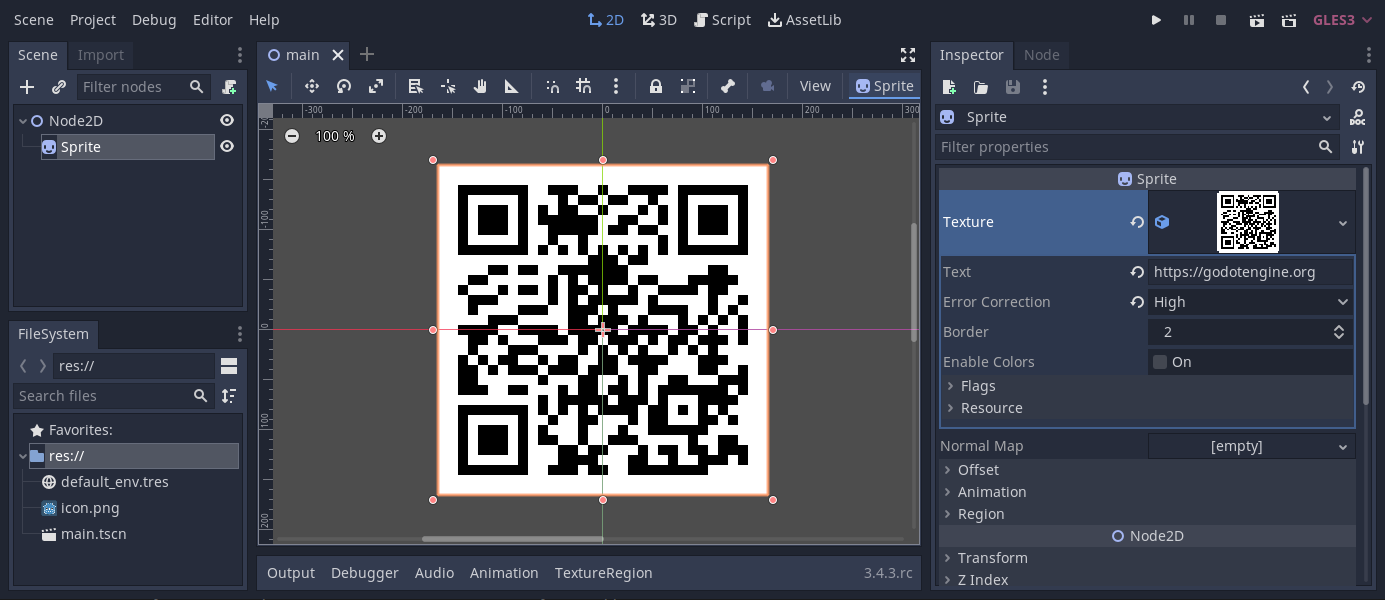Activate the Rotate Mode tool
Image resolution: width=1385 pixels, height=600 pixels.
coord(344,86)
